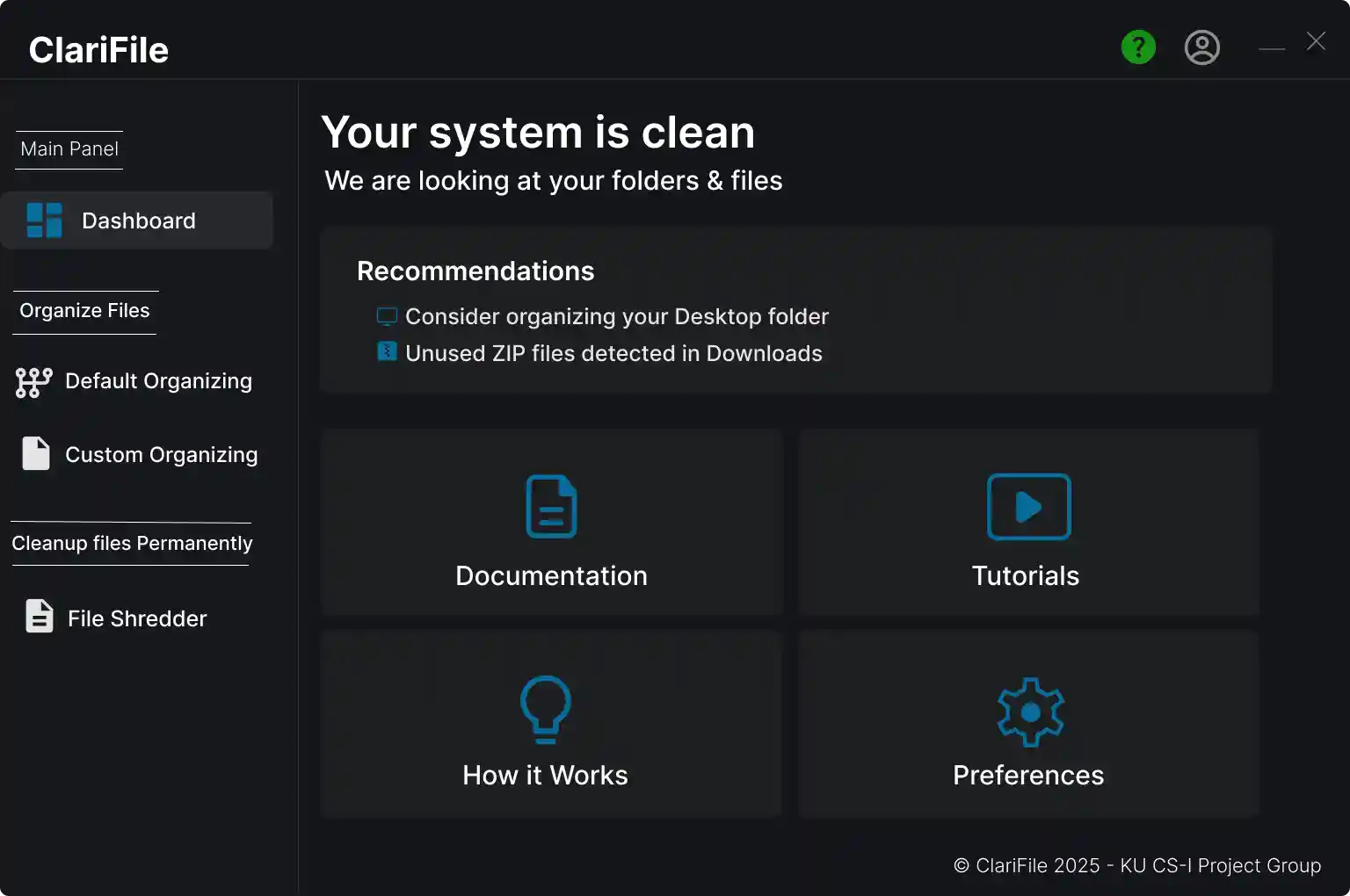Minimize the ClariFile window

(1271, 48)
